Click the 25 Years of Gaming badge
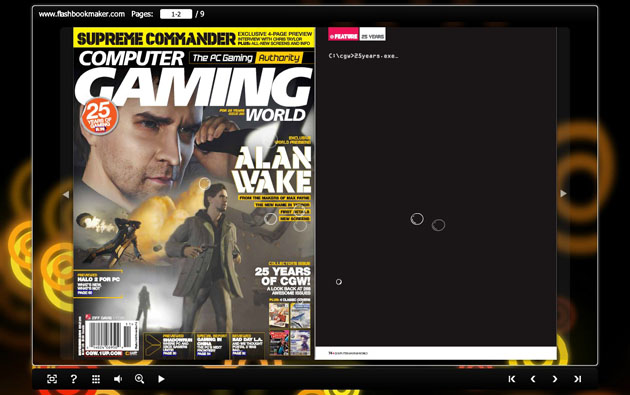The height and width of the screenshot is (395, 630). click(99, 116)
